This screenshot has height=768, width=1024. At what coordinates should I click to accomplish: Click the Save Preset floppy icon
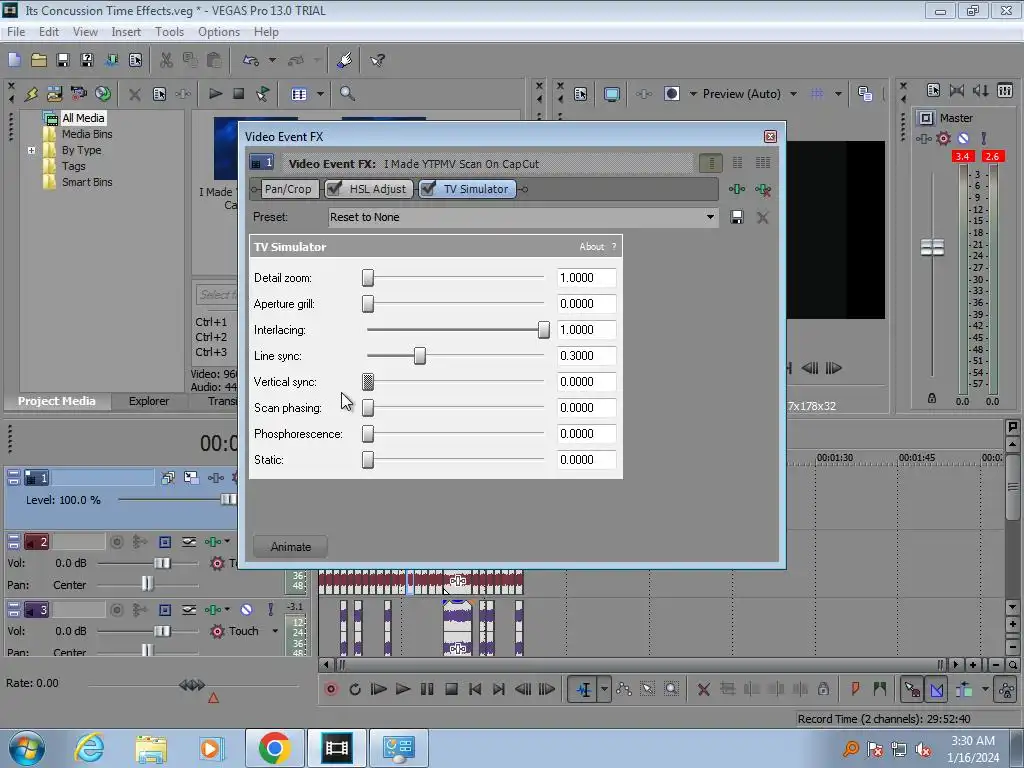[737, 217]
